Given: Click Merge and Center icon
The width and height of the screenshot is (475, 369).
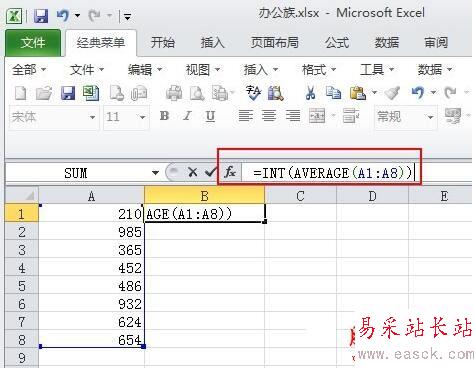Looking at the screenshot, I should [x=317, y=116].
